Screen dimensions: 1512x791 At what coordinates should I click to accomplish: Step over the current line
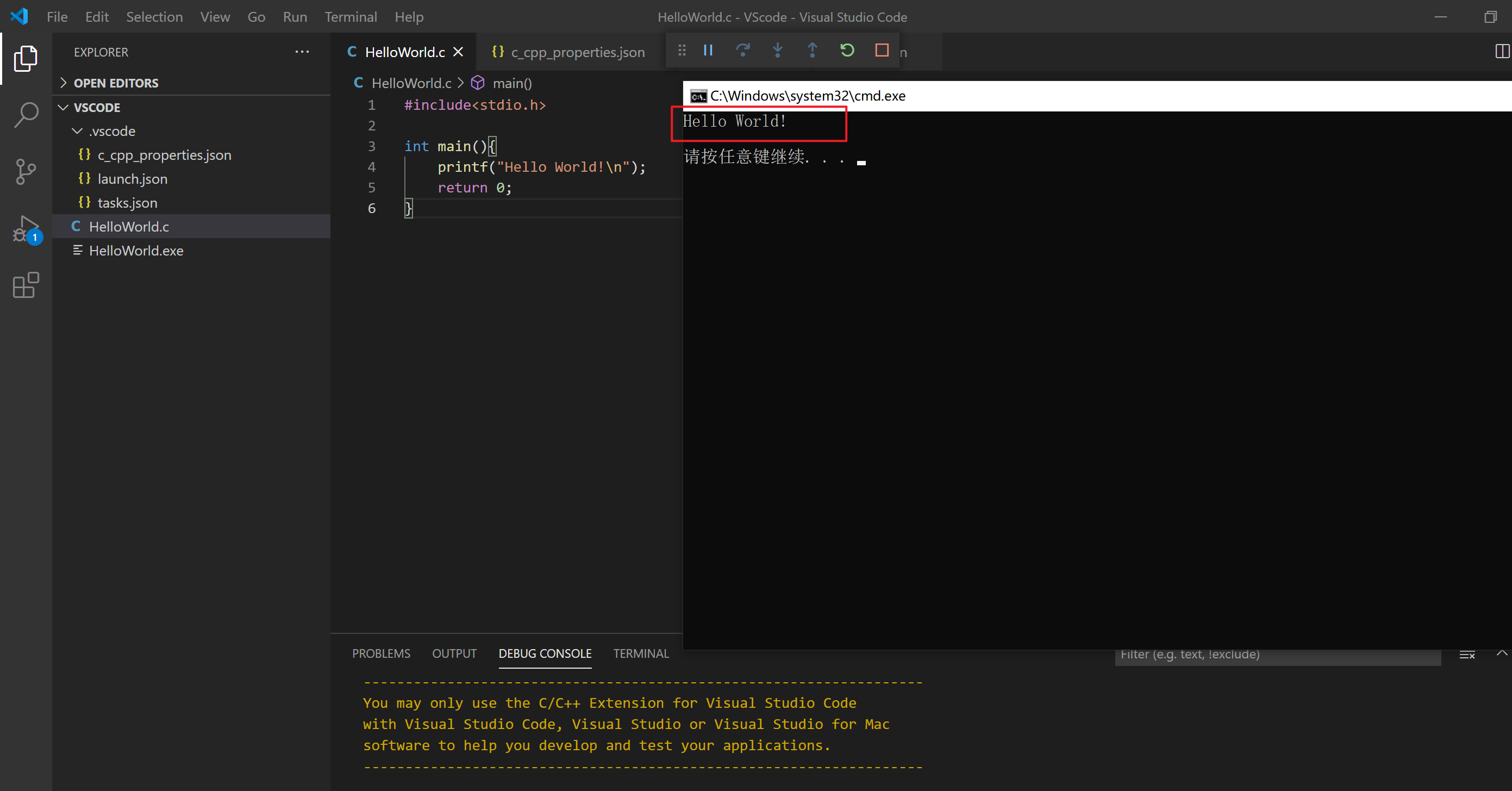pos(743,51)
